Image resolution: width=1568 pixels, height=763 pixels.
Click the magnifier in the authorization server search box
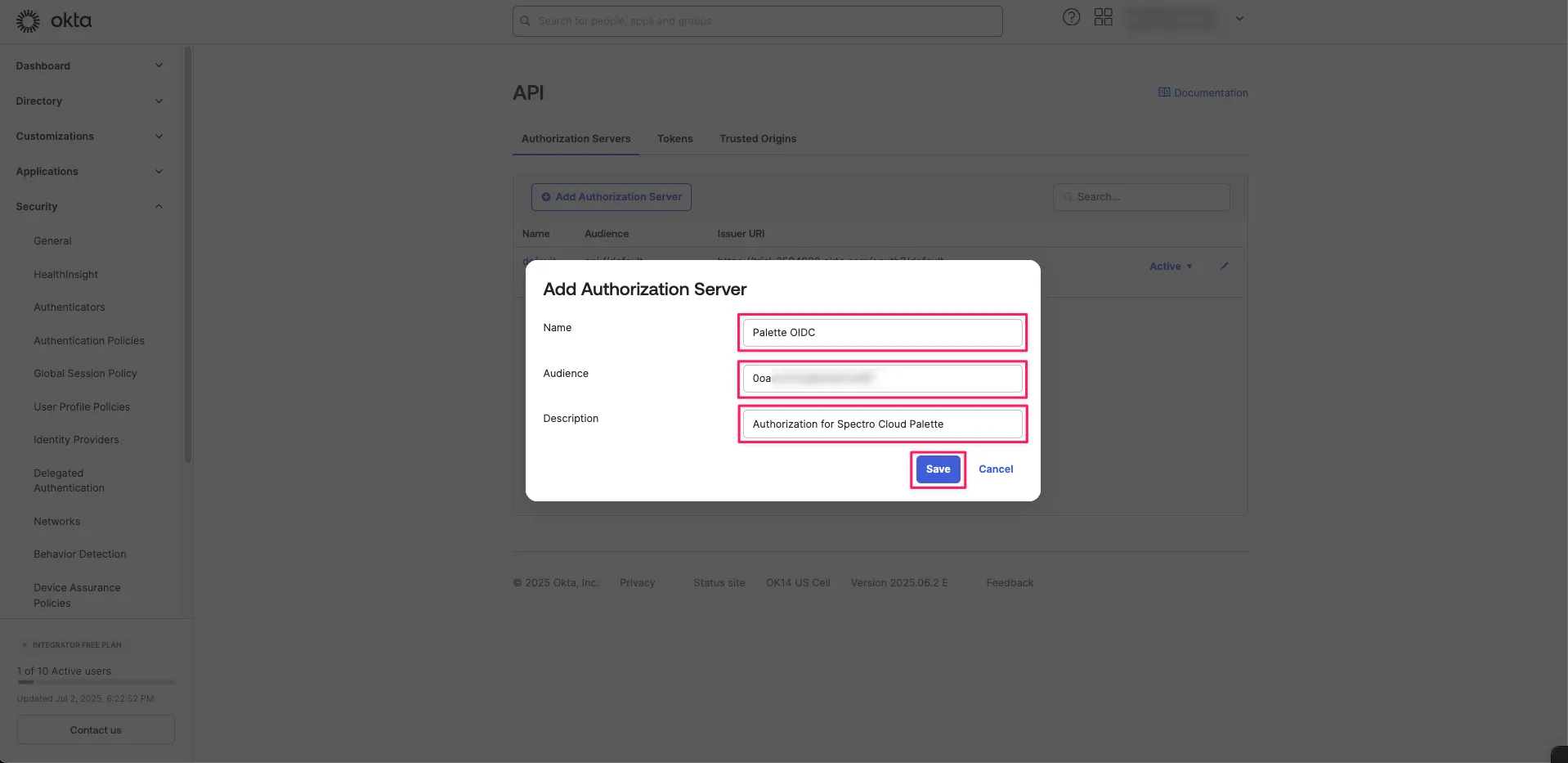tap(1067, 197)
